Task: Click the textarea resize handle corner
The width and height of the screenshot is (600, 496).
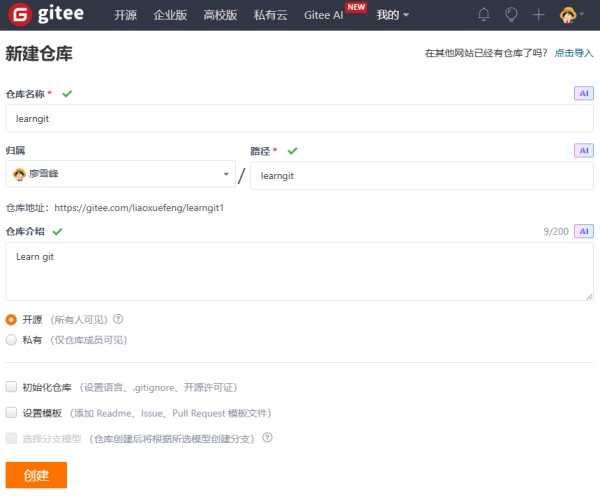Action: point(589,297)
